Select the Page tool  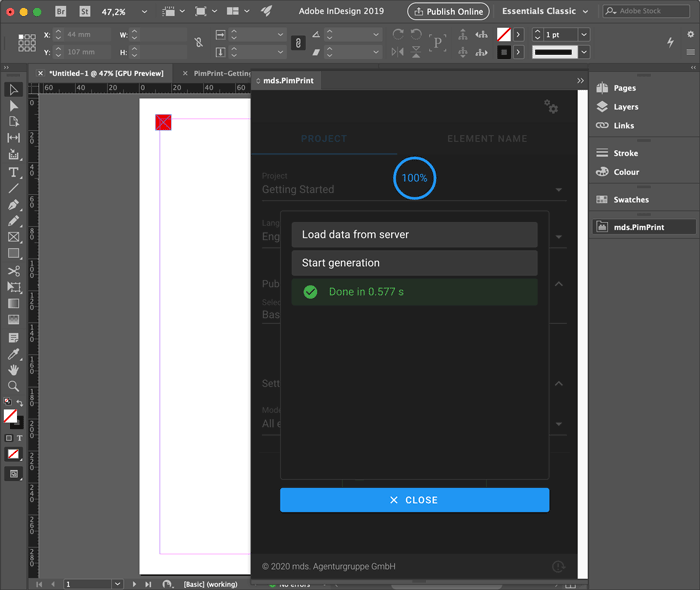pos(13,121)
